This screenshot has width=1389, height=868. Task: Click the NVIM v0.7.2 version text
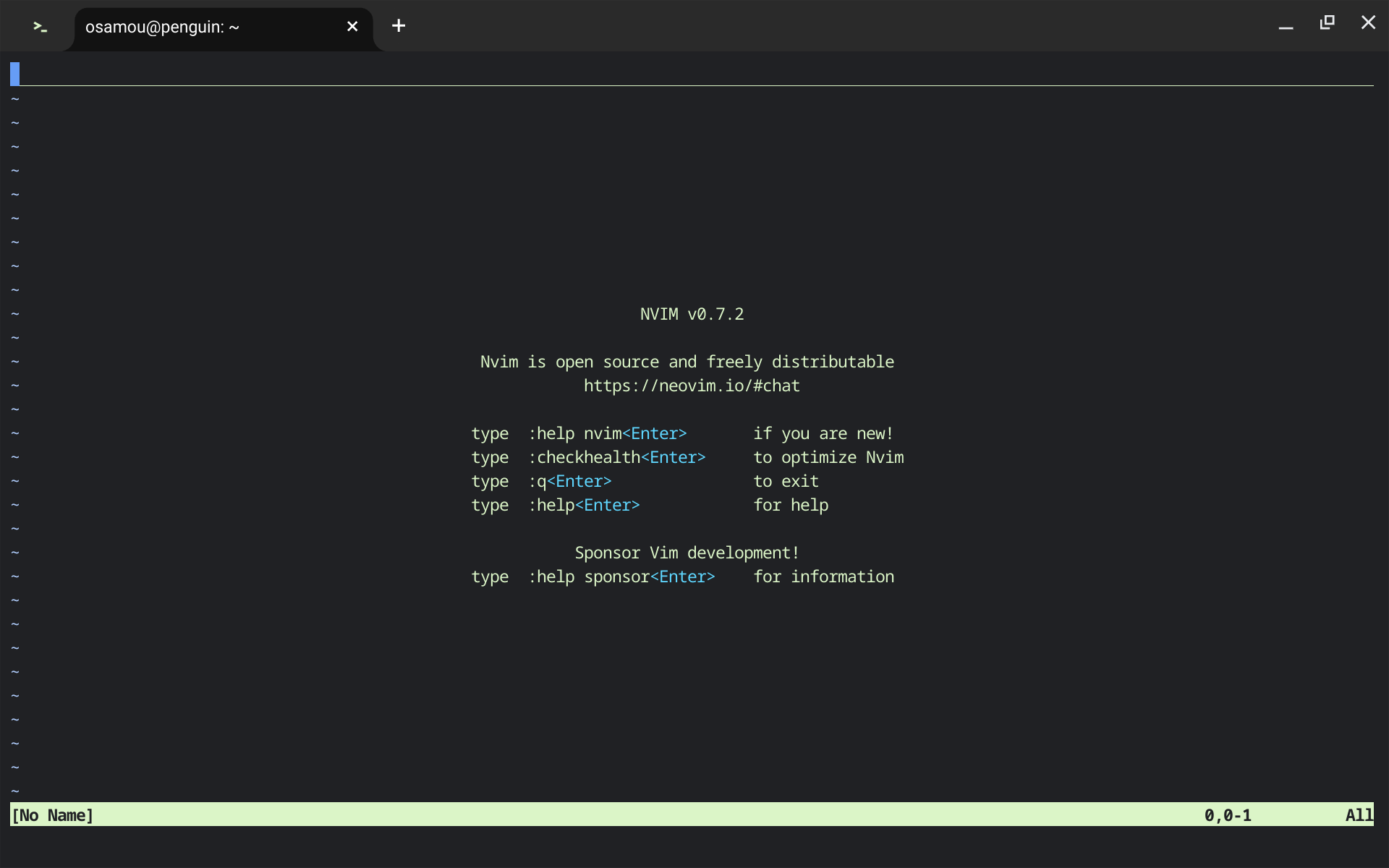tap(691, 313)
